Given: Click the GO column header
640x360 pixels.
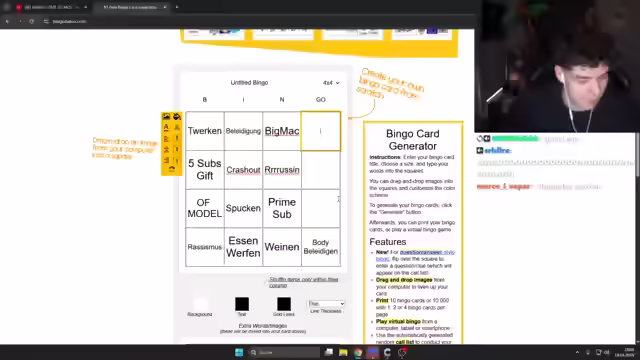Looking at the screenshot, I should [321, 100].
